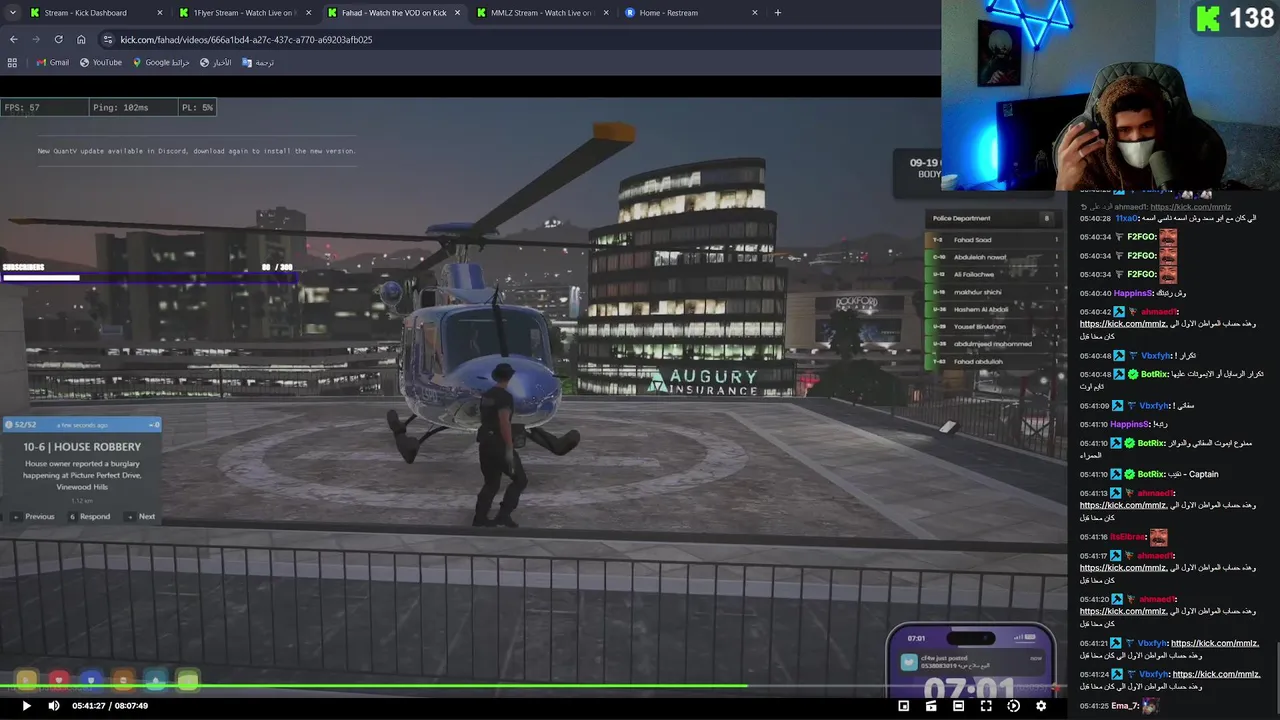Viewport: 1280px width, 720px height.
Task: Close the Fahad VOD tab
Action: pos(457,13)
